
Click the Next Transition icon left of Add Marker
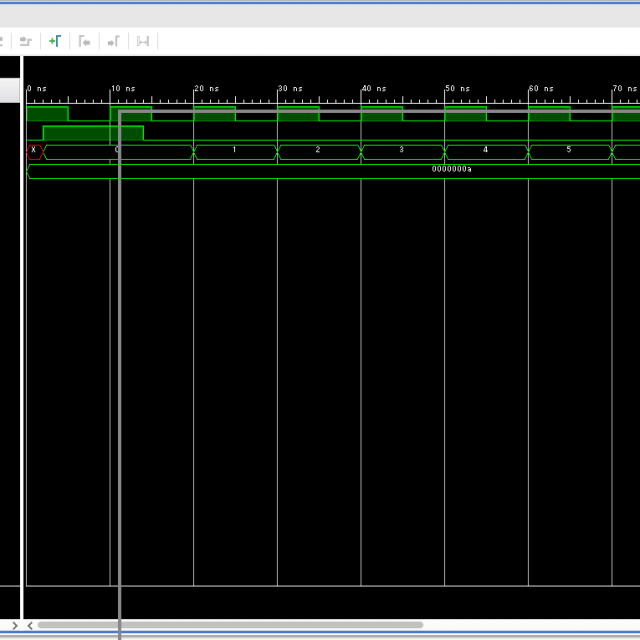(26, 41)
